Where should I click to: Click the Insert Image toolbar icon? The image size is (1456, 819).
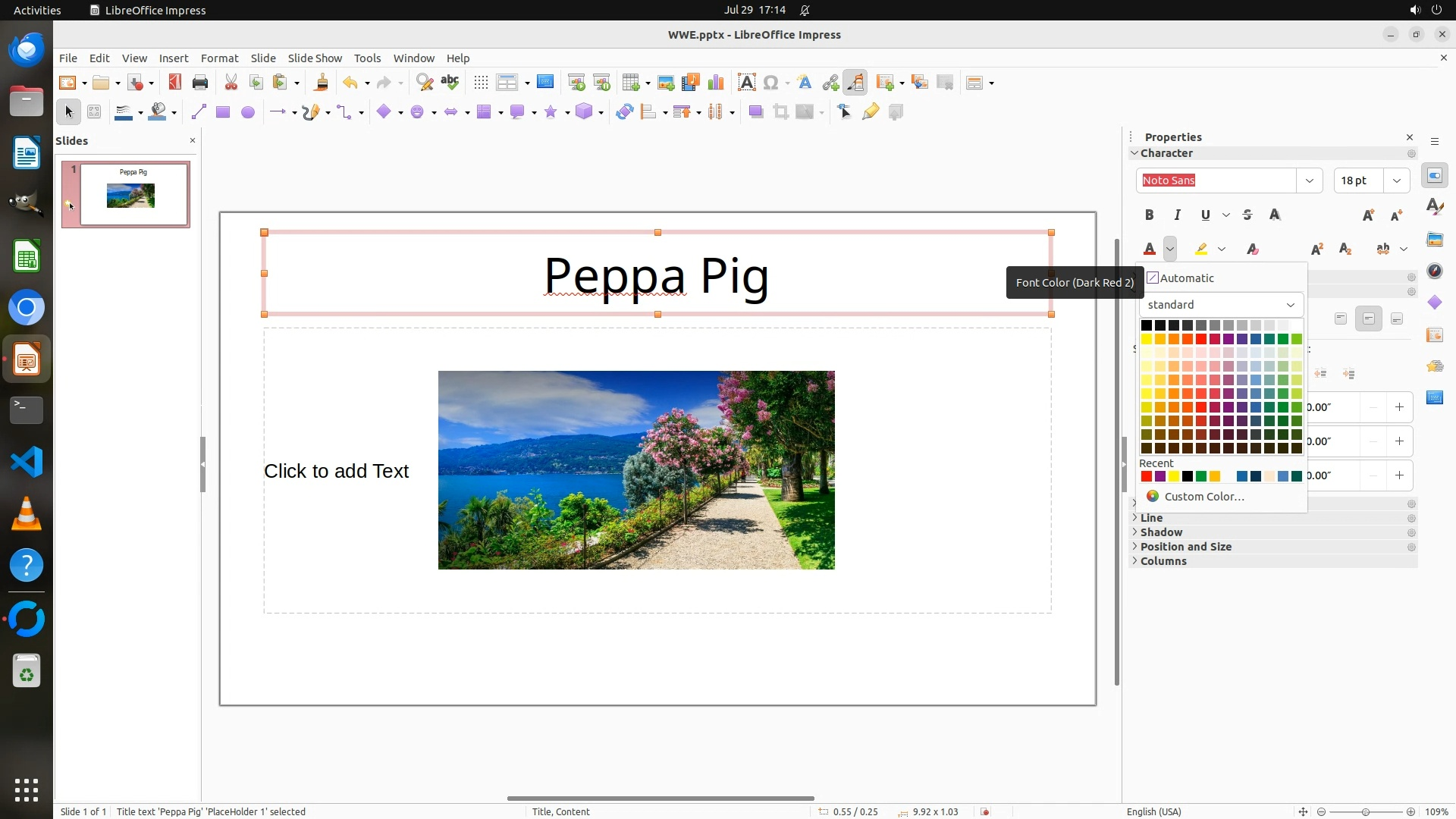point(666,83)
